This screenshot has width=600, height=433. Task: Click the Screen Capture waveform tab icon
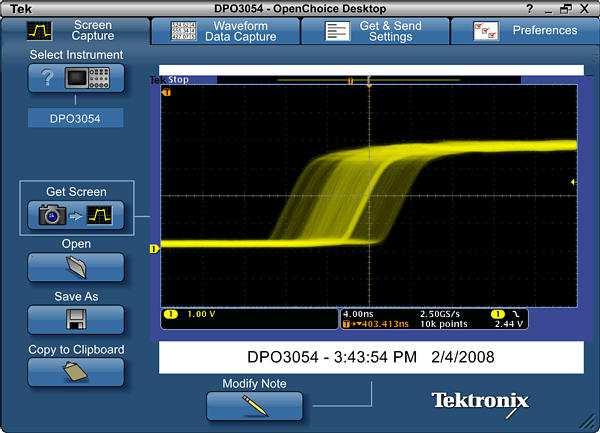(x=39, y=31)
